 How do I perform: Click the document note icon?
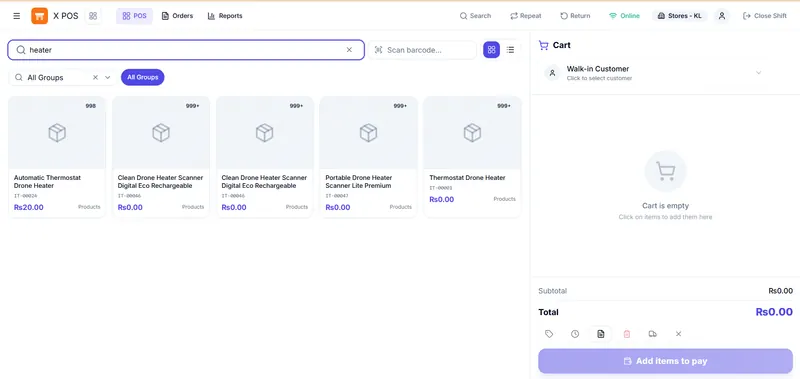[601, 334]
